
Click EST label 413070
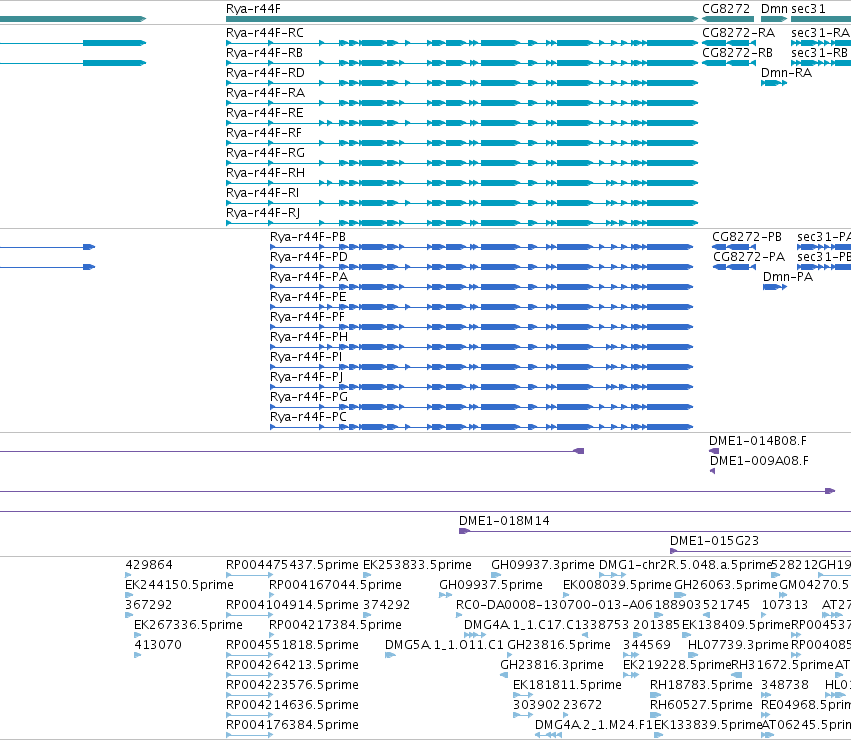[158, 646]
